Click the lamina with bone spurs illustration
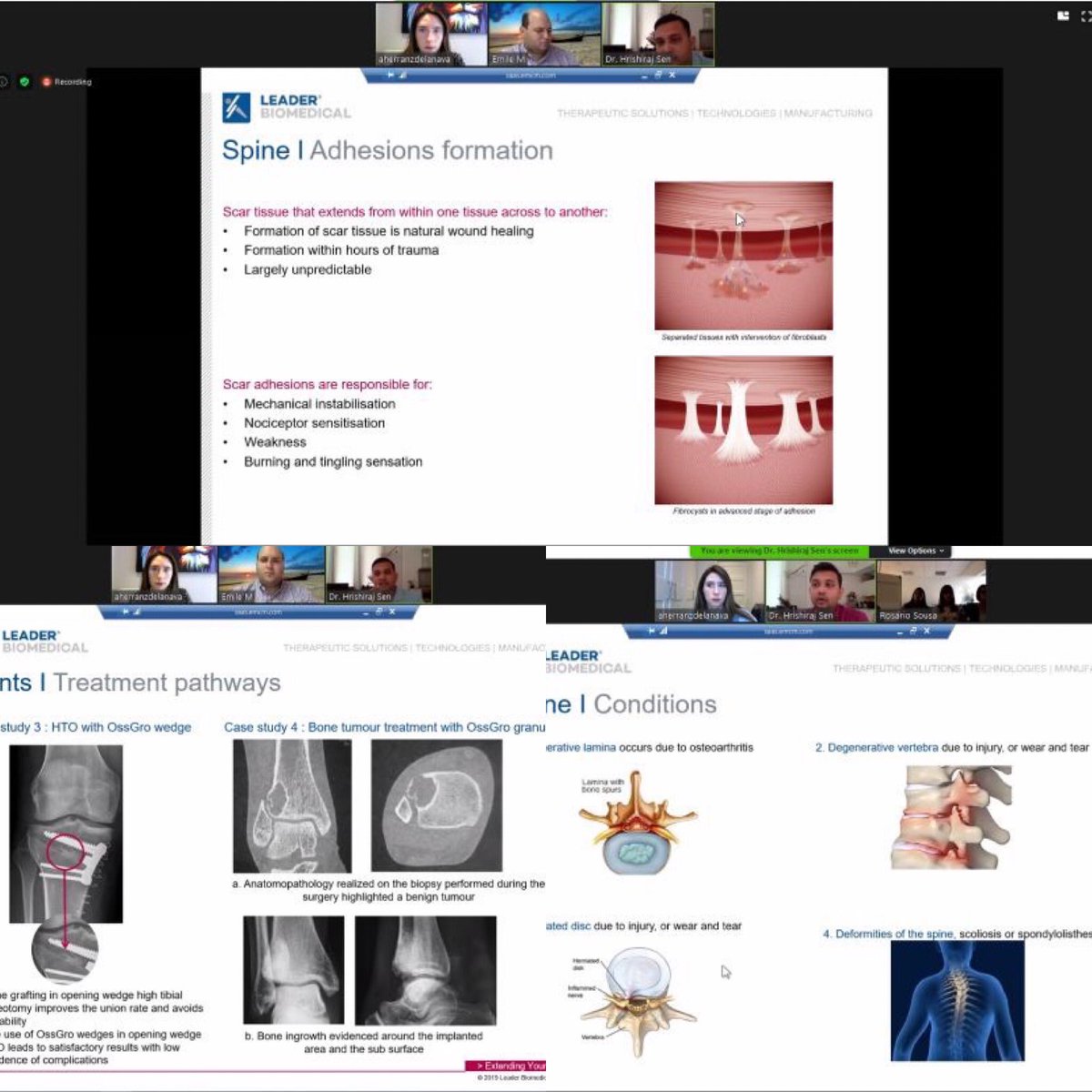This screenshot has height=1092, width=1092. point(637,822)
